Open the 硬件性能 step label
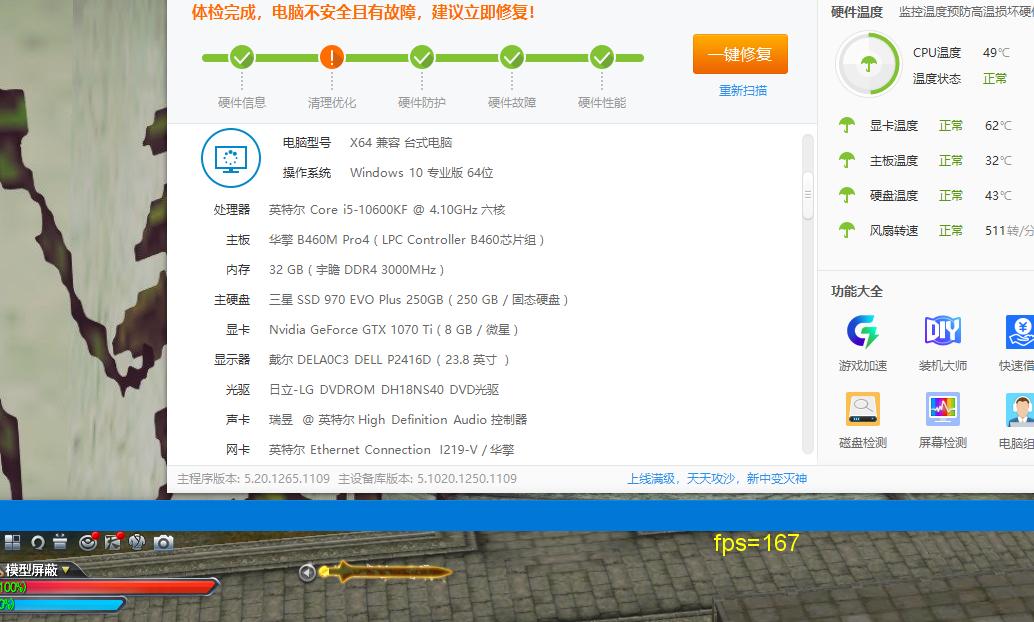Viewport: 1034px width, 622px height. pyautogui.click(x=602, y=102)
